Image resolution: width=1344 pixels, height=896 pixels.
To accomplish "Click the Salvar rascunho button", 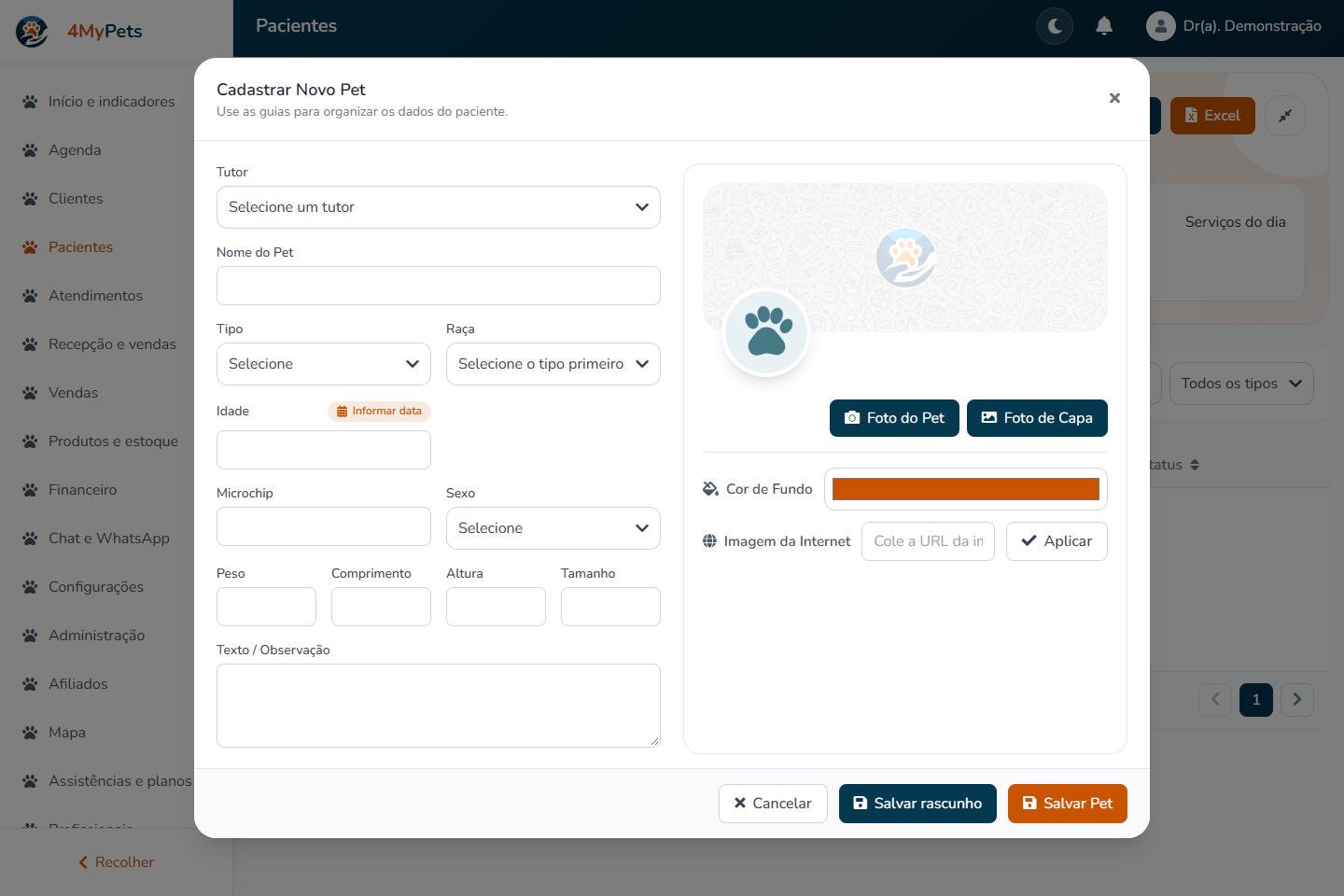I will point(917,804).
